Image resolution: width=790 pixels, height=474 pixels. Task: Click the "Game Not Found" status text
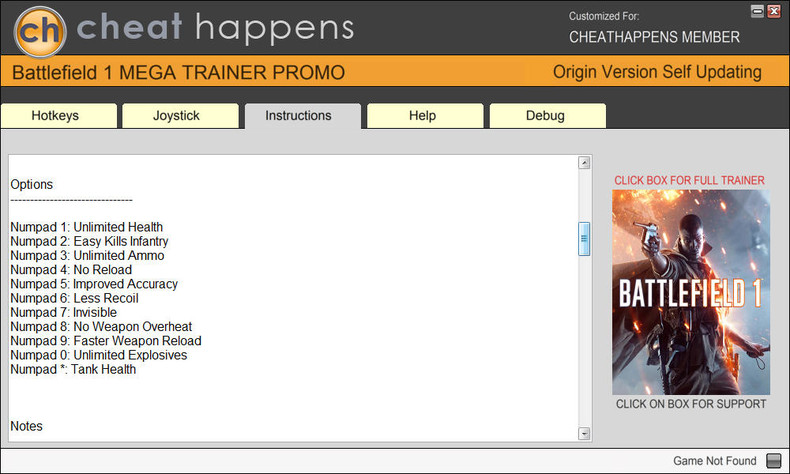(714, 460)
